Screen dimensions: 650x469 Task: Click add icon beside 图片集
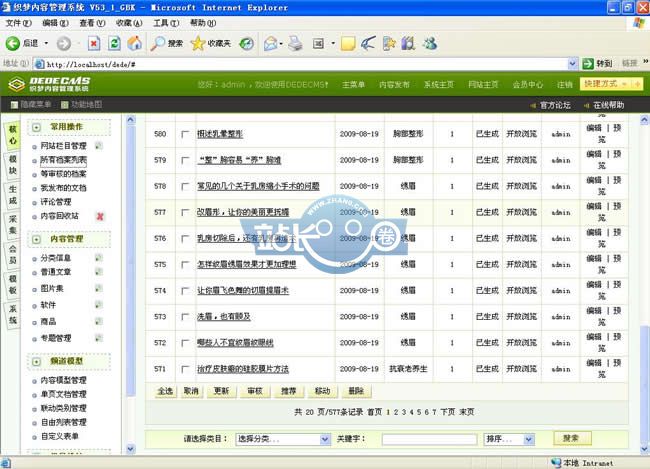99,288
